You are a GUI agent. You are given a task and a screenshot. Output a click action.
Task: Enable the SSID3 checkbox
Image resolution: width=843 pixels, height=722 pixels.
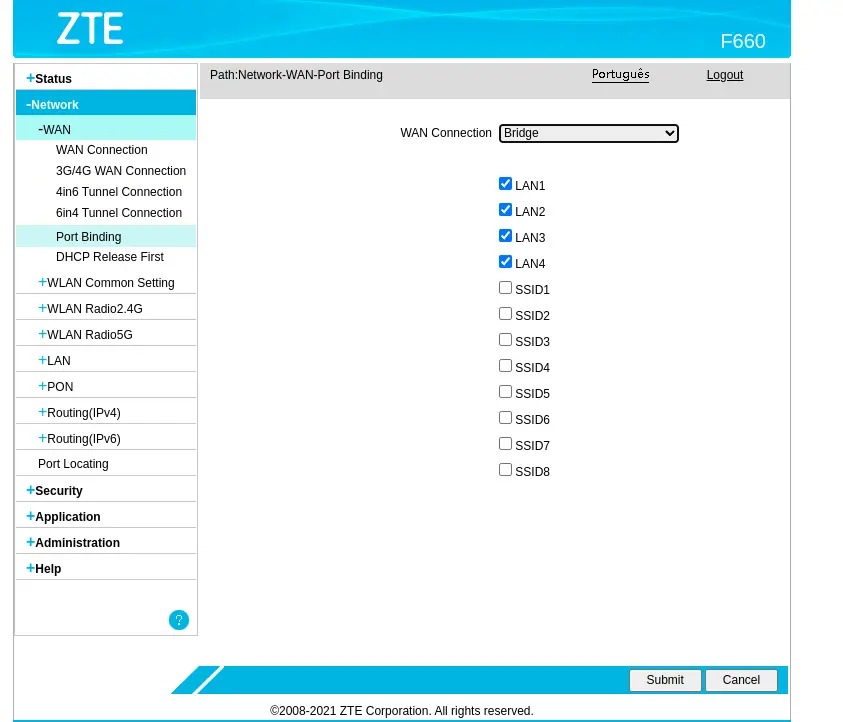point(505,340)
